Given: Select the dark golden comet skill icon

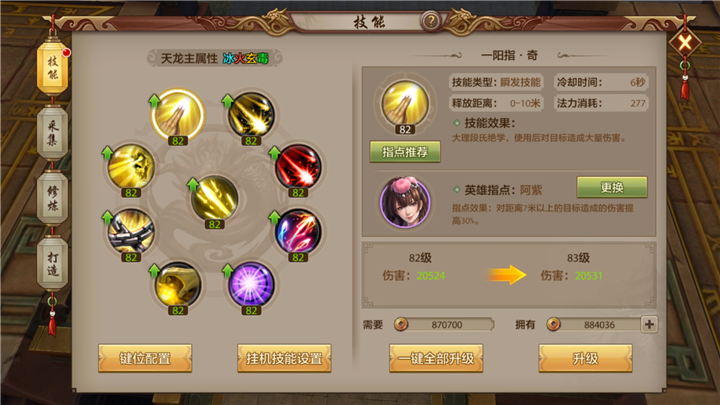Looking at the screenshot, I should (x=251, y=115).
